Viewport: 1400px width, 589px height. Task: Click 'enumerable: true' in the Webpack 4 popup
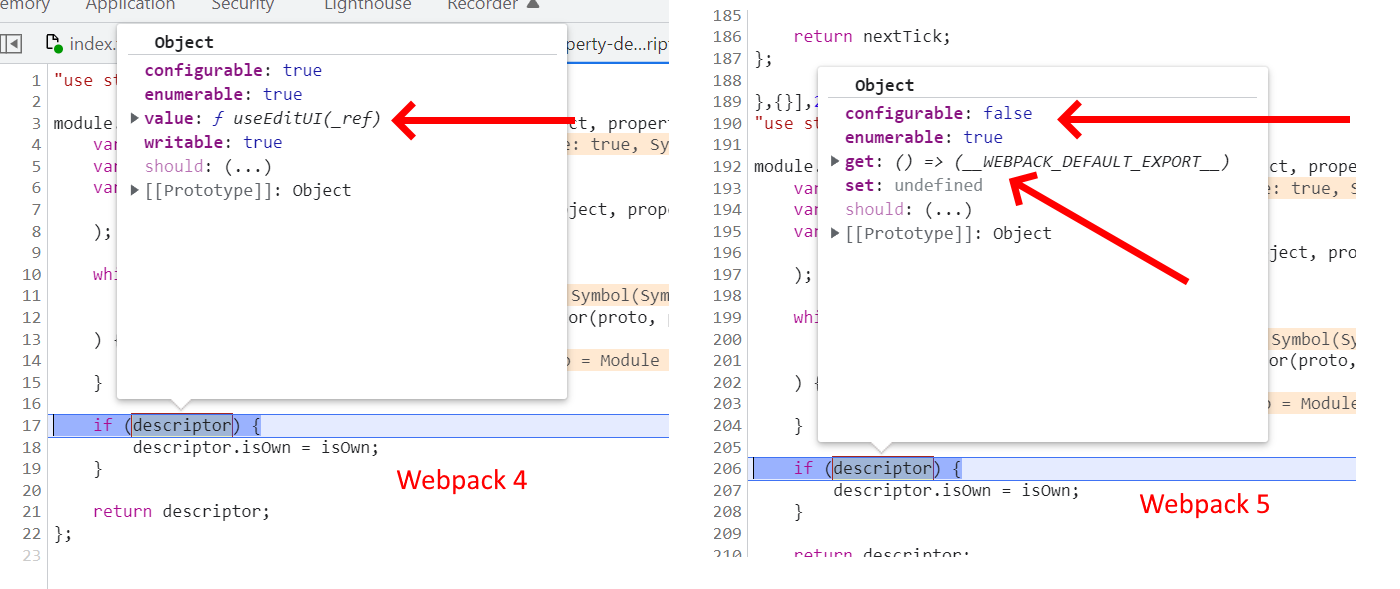223,94
